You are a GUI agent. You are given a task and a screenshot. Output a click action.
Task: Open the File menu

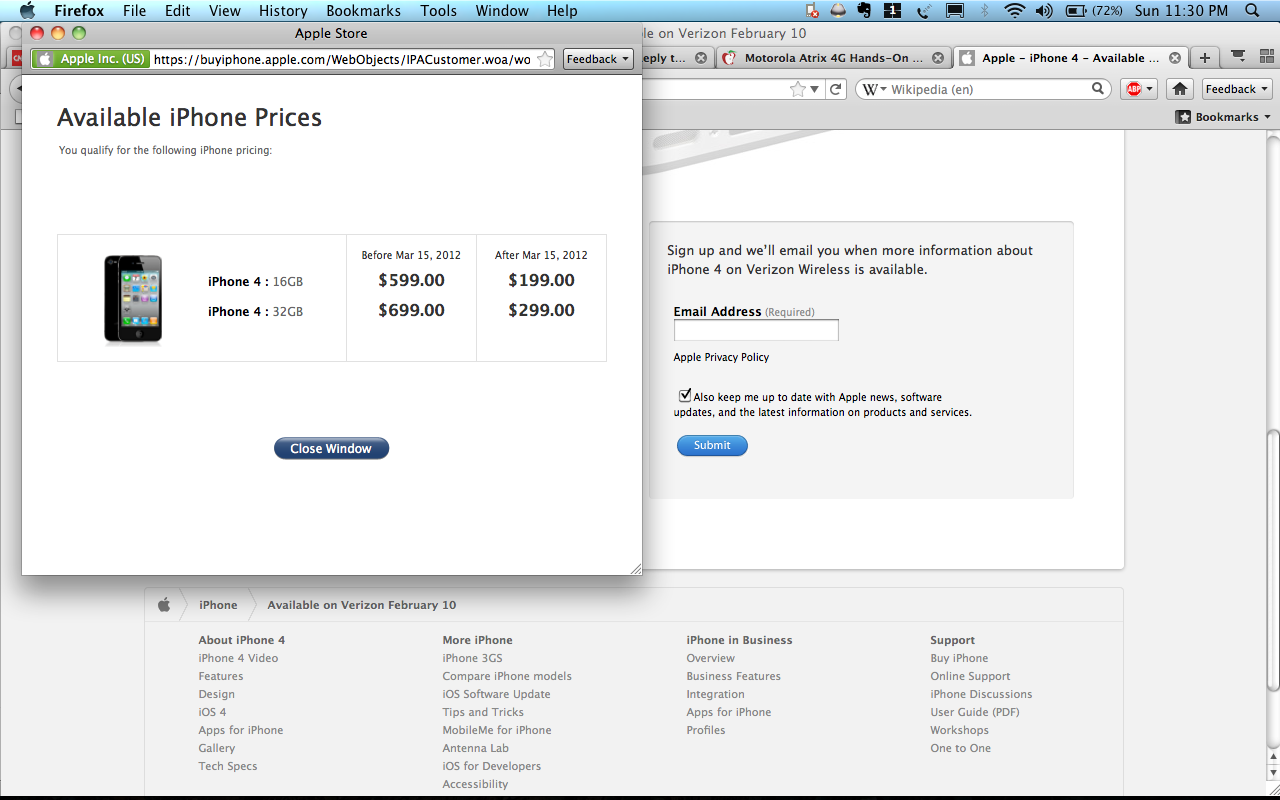pos(134,11)
